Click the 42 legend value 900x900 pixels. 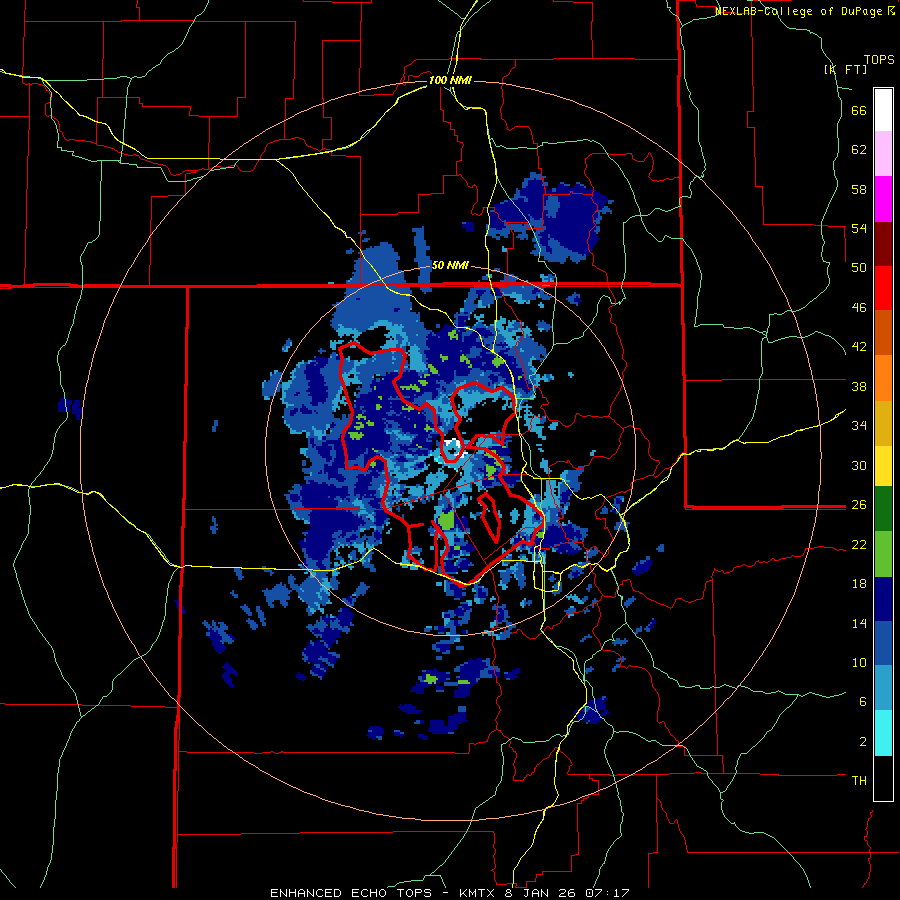(859, 347)
